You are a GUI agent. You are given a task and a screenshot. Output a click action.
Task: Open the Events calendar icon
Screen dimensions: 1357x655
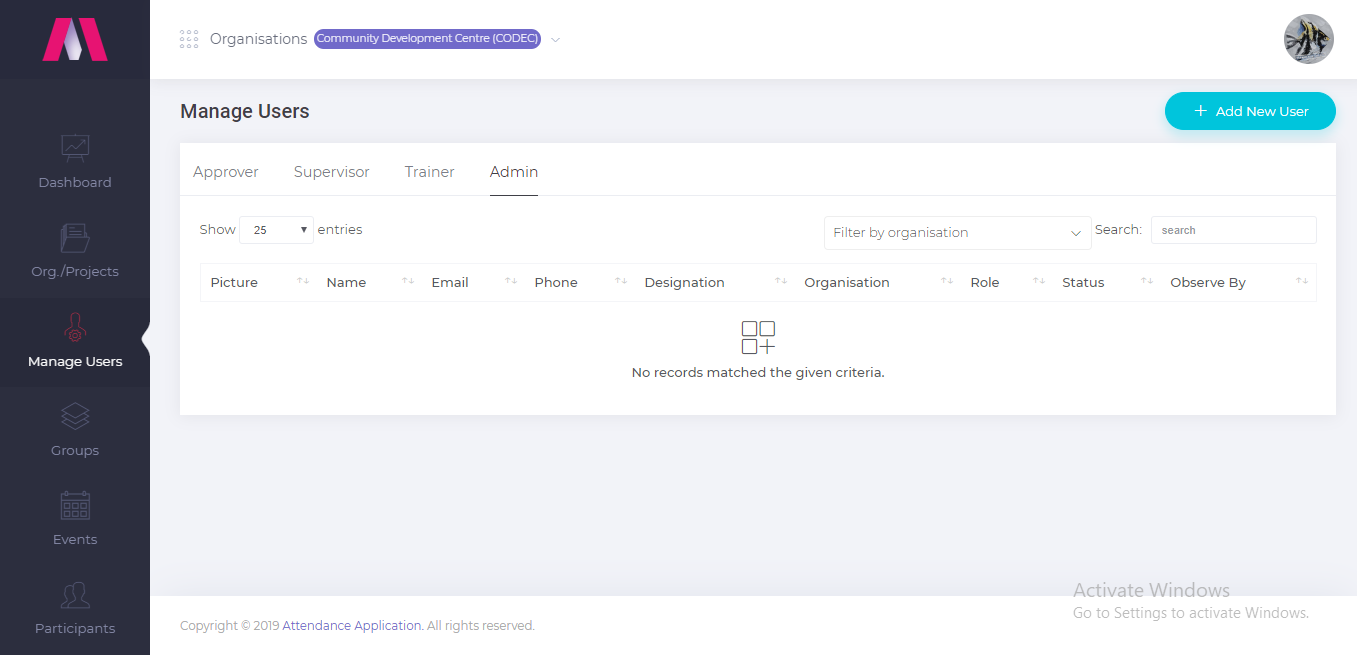pyautogui.click(x=75, y=505)
